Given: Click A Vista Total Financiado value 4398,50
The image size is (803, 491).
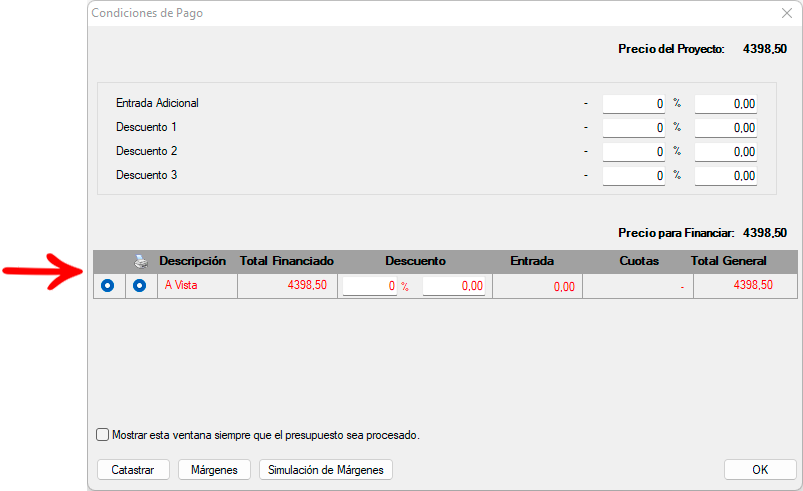Looking at the screenshot, I should [307, 285].
